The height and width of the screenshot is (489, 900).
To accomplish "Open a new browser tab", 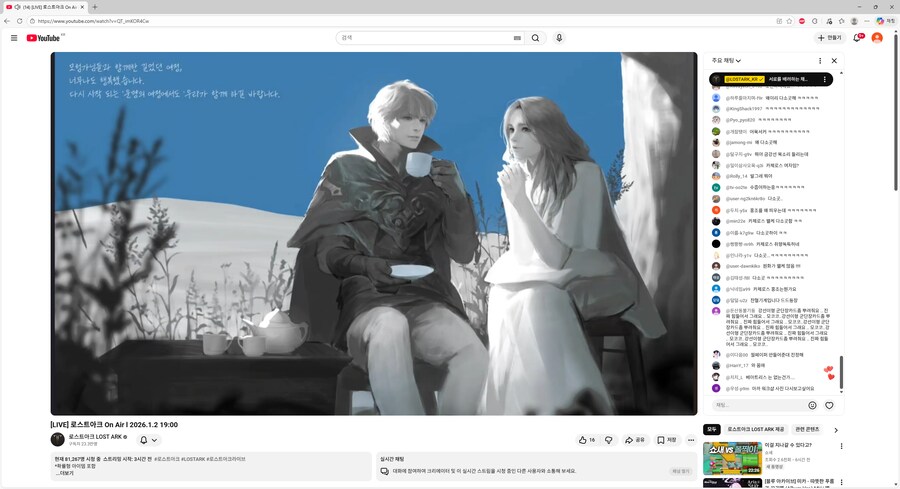I will point(95,7).
